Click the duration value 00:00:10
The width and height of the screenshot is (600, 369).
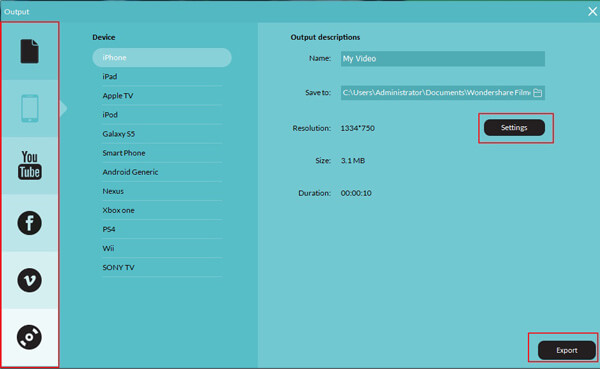pos(356,193)
